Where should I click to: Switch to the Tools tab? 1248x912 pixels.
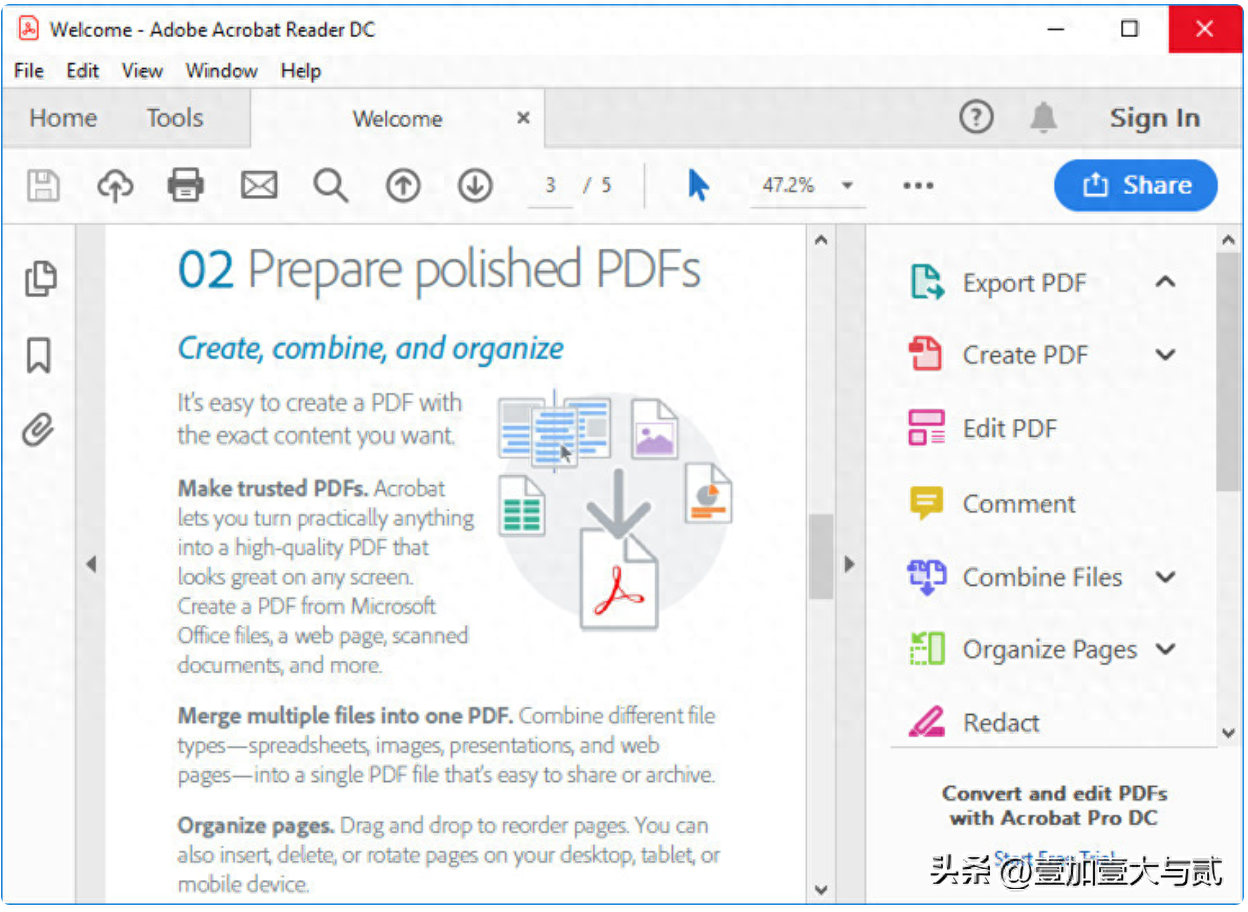(x=175, y=118)
